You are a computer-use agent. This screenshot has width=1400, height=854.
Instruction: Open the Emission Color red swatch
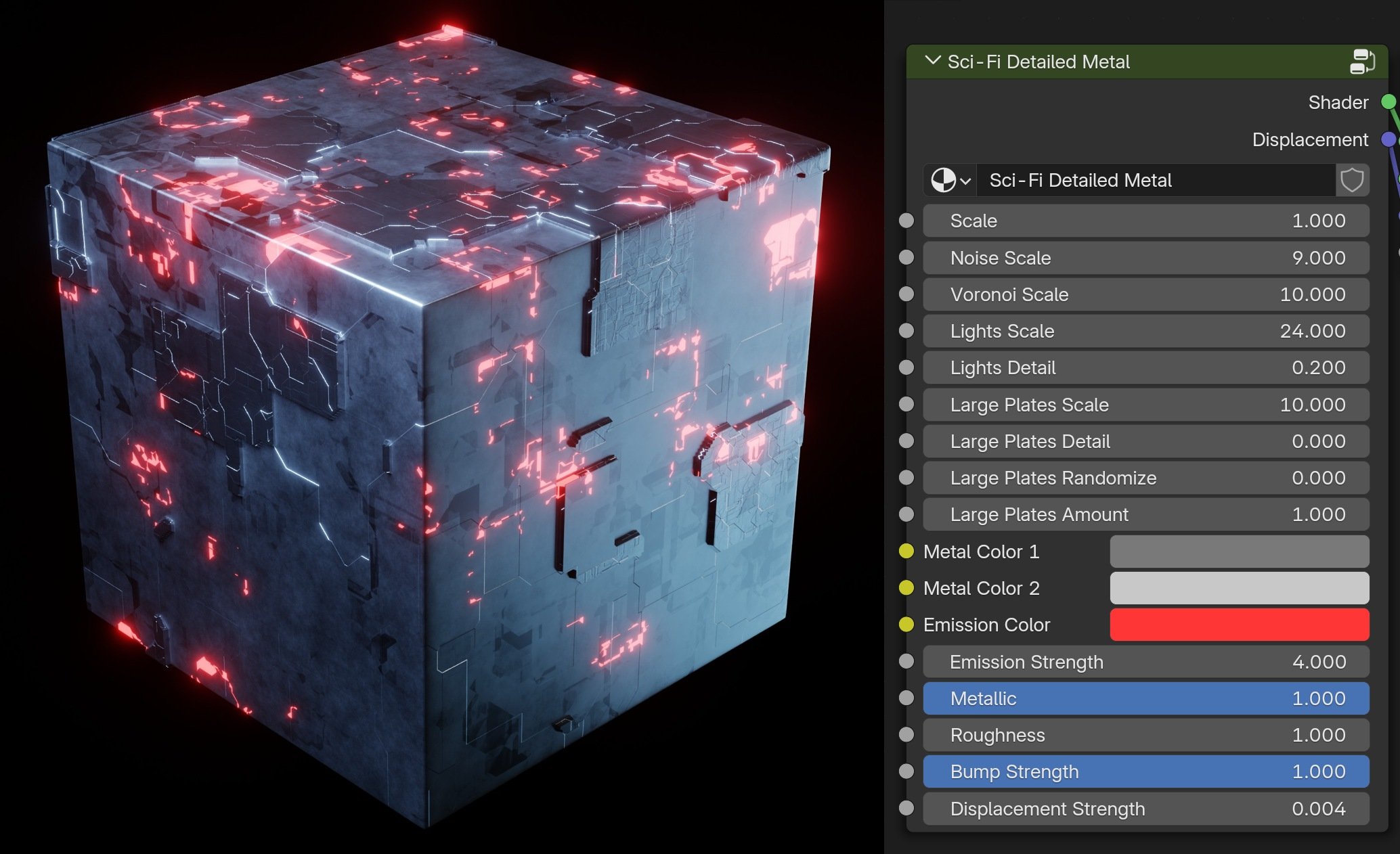(1239, 625)
